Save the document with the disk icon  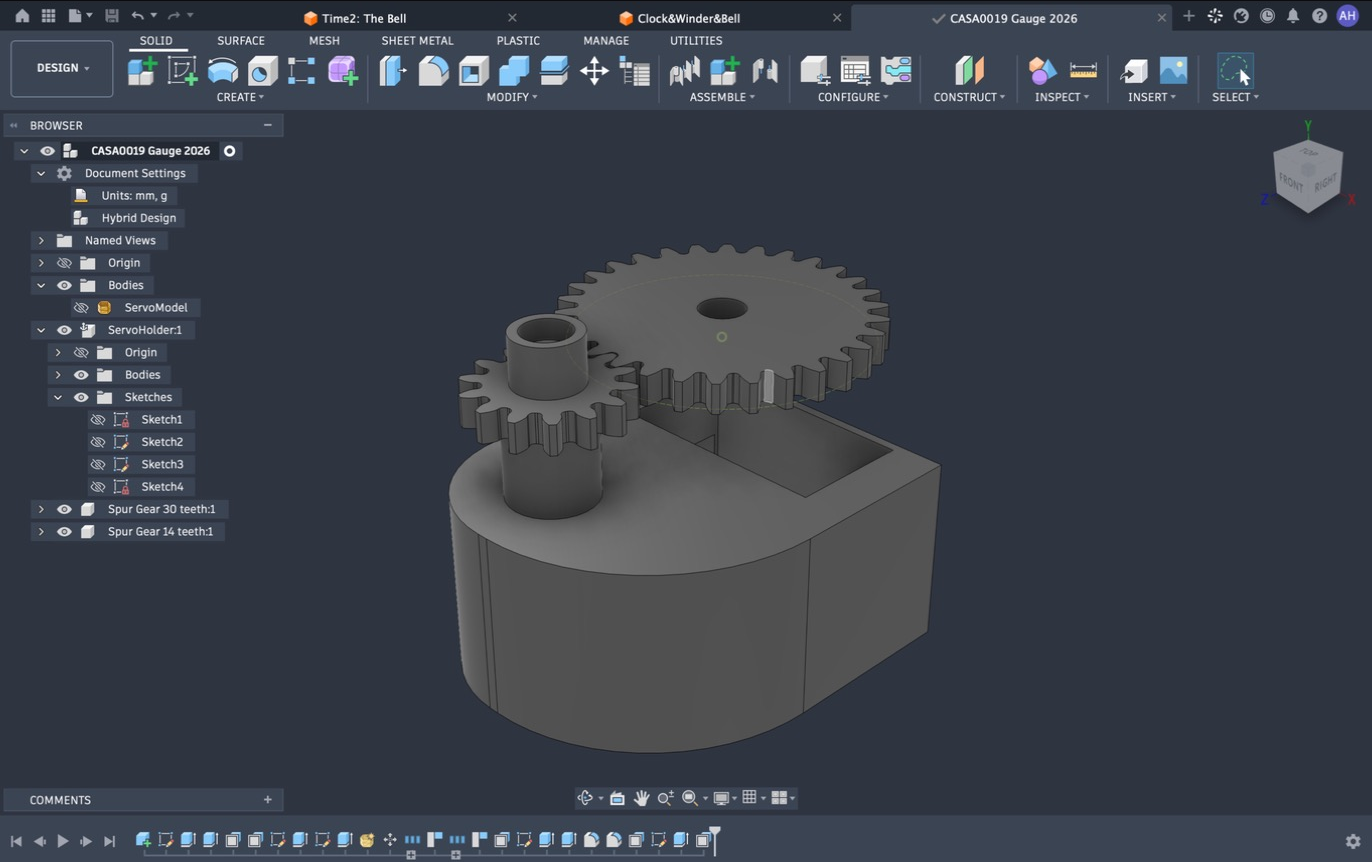click(111, 16)
